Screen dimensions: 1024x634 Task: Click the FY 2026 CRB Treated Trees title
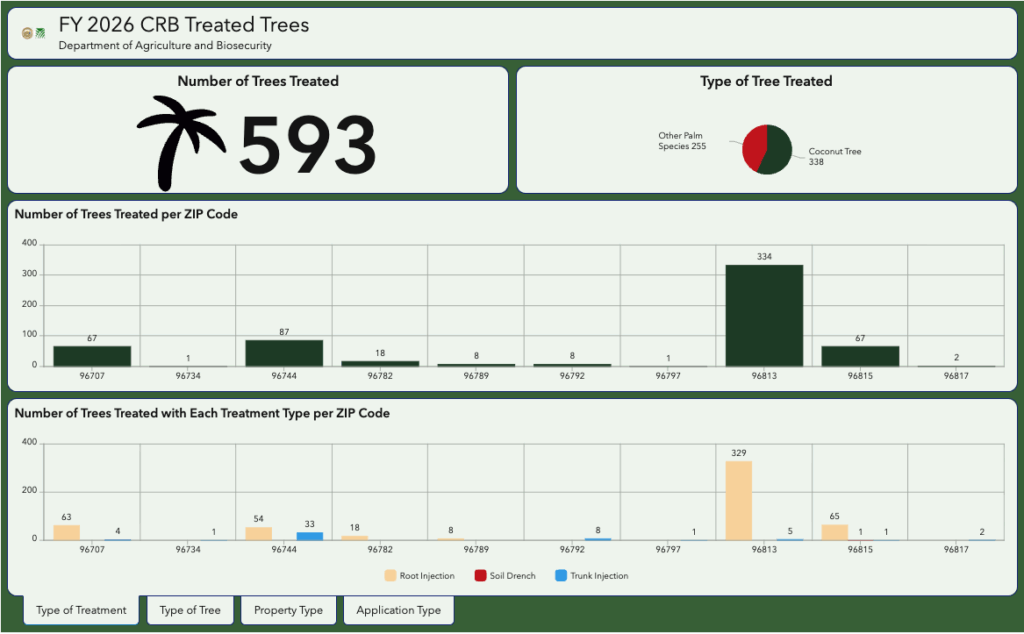click(184, 25)
